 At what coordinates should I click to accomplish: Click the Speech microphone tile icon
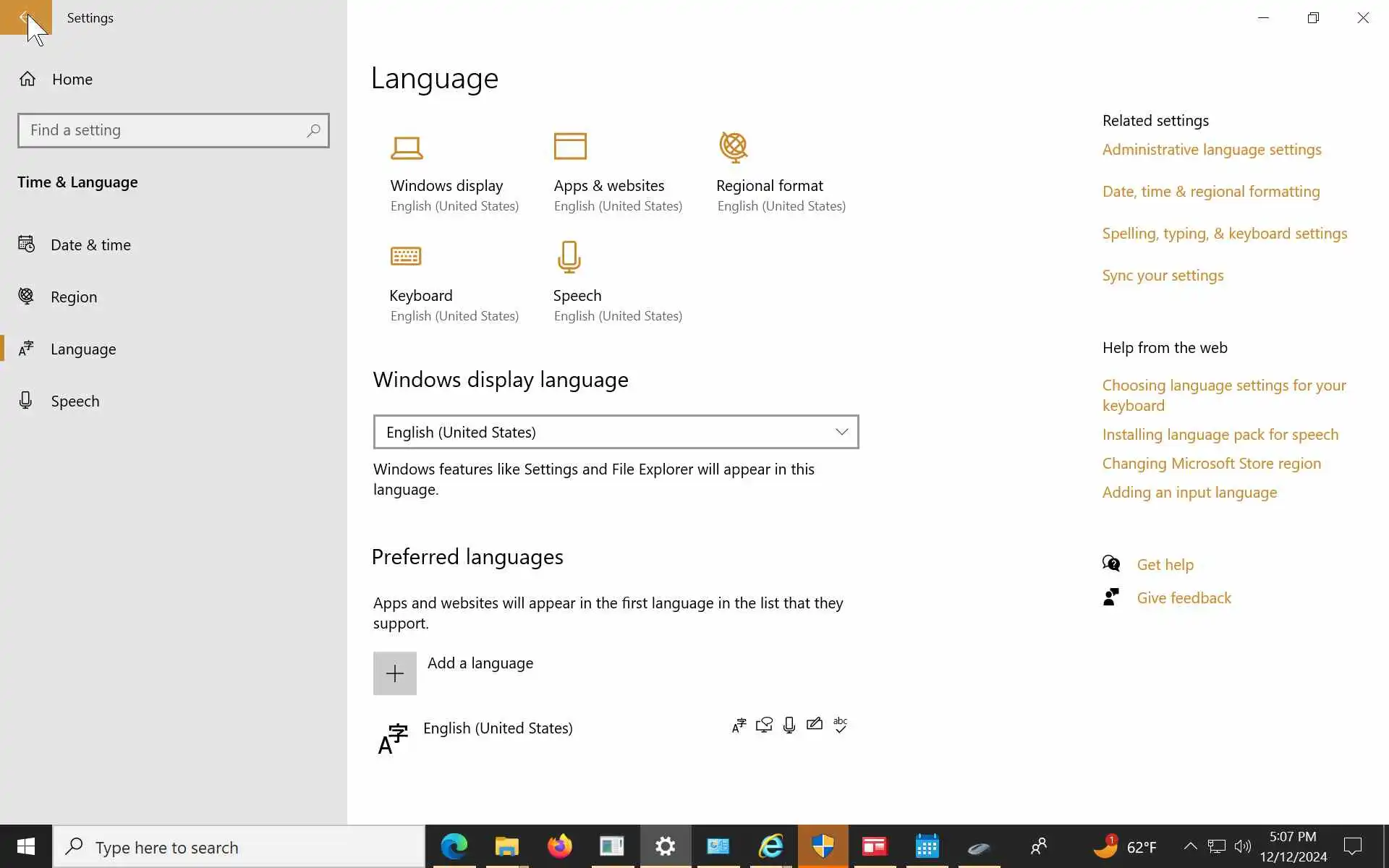(x=569, y=257)
